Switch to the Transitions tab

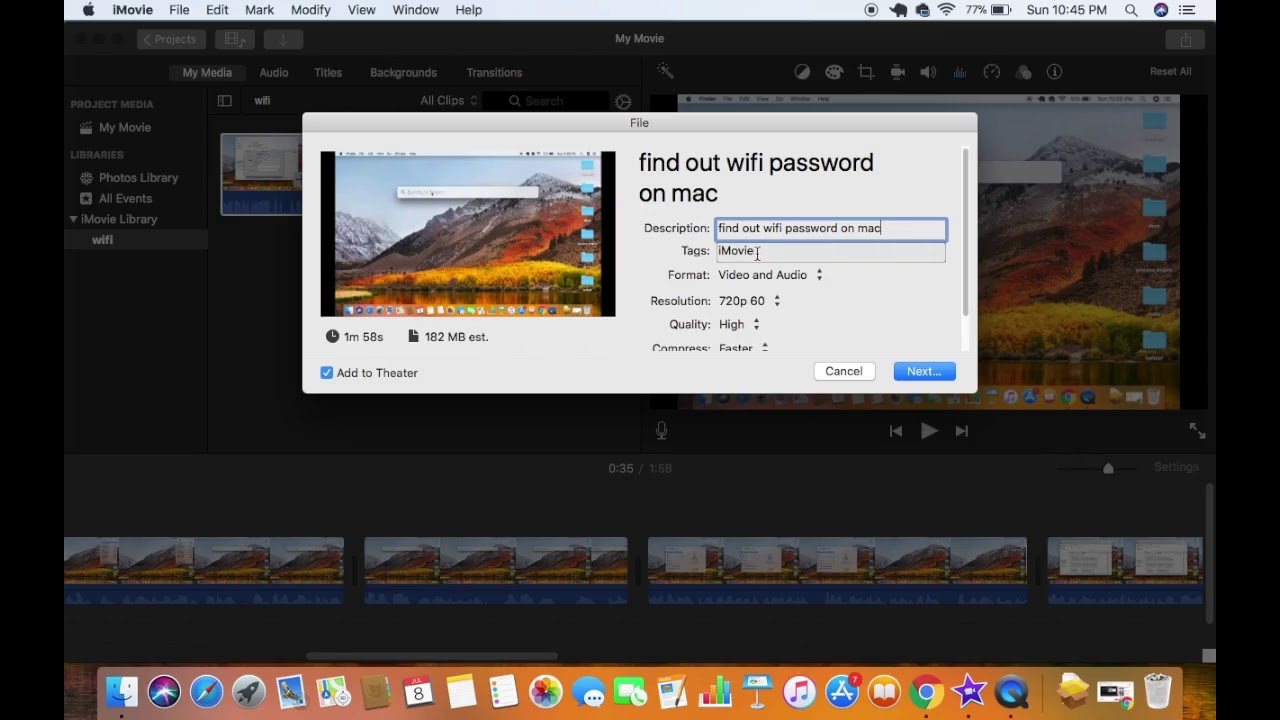click(x=494, y=73)
